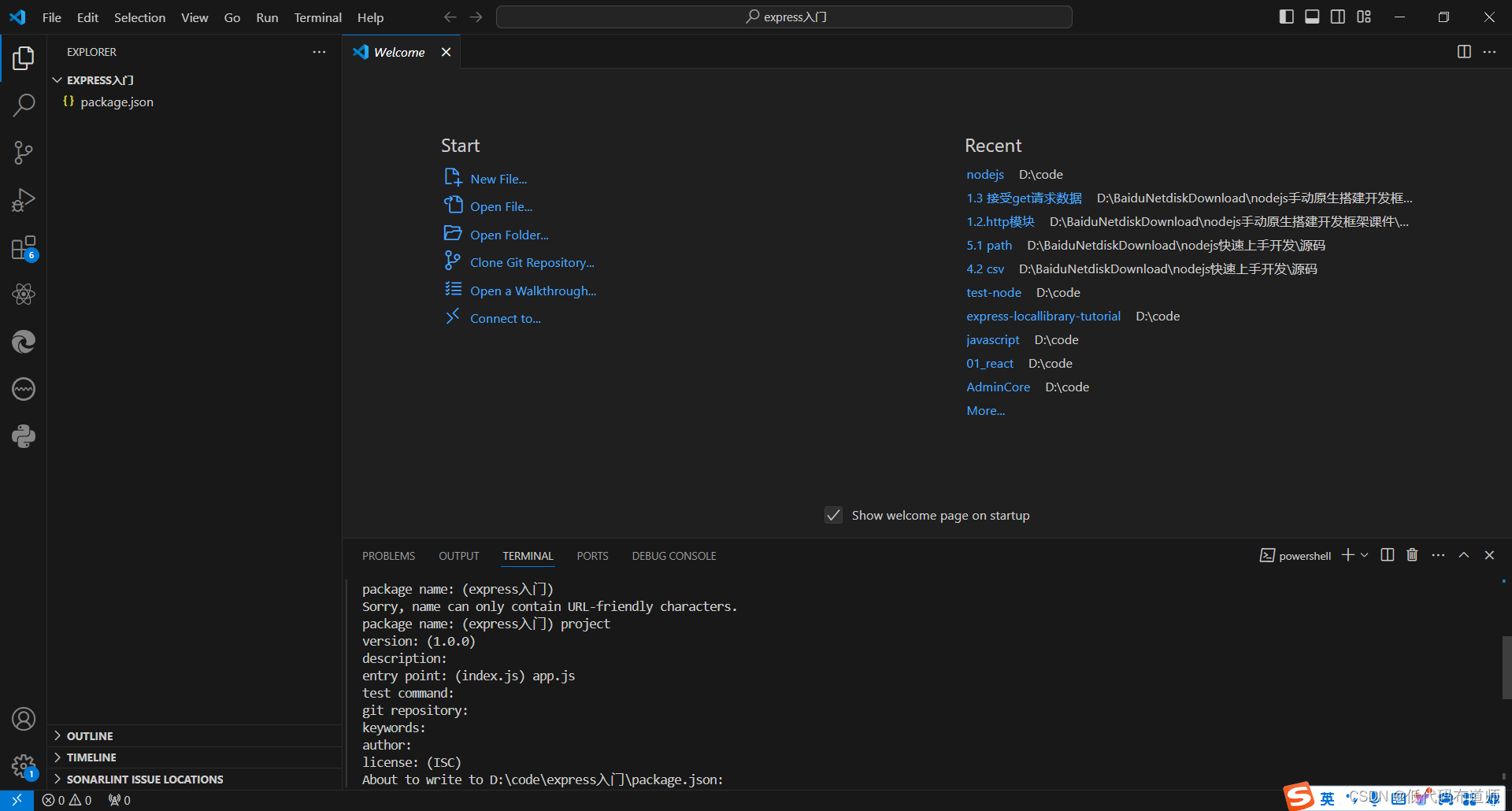Go forward using navigation arrow
Viewport: 1512px width, 811px height.
point(476,17)
